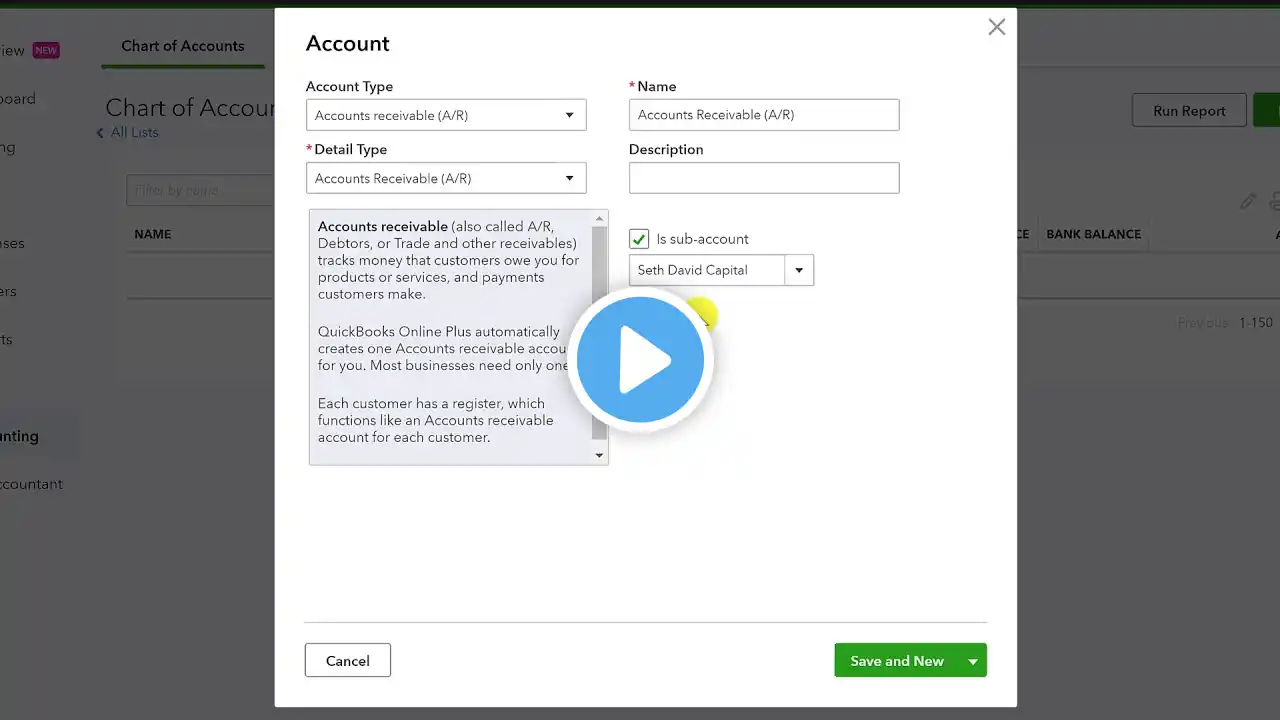1280x720 pixels.
Task: Open the Account Type dropdown
Action: tap(446, 115)
